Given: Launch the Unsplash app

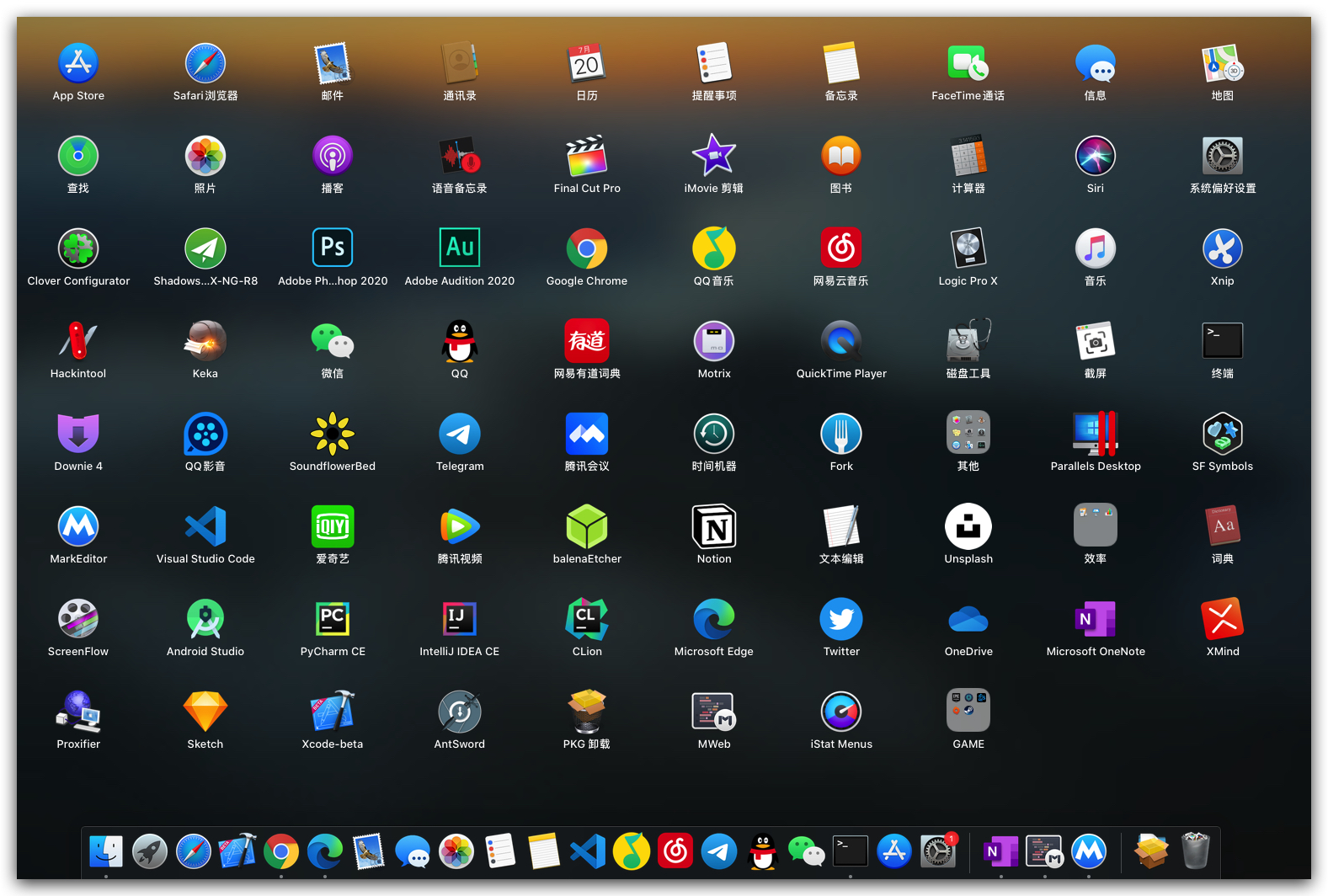Looking at the screenshot, I should pyautogui.click(x=968, y=527).
